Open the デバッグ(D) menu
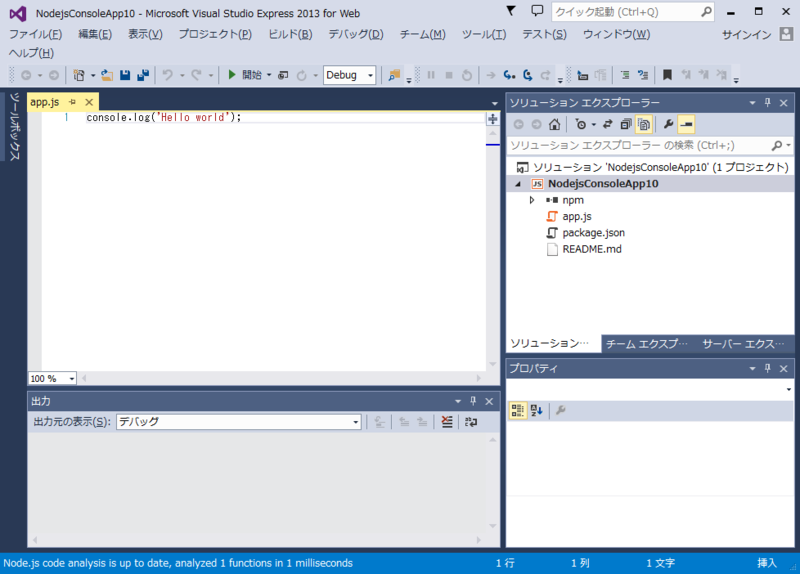The height and width of the screenshot is (574, 800). pyautogui.click(x=356, y=34)
